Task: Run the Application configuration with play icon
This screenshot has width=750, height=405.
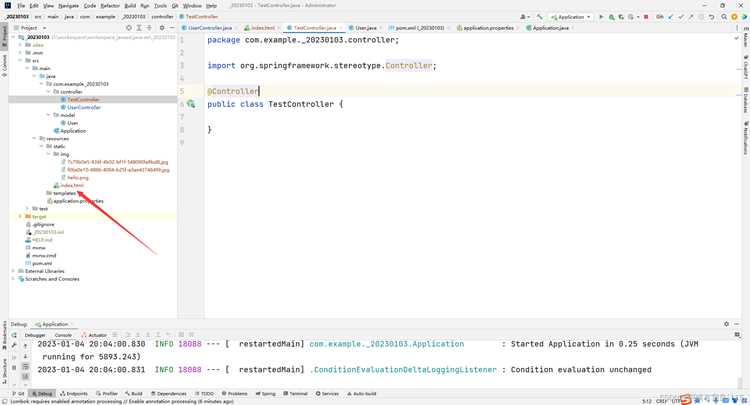Action: (601, 17)
